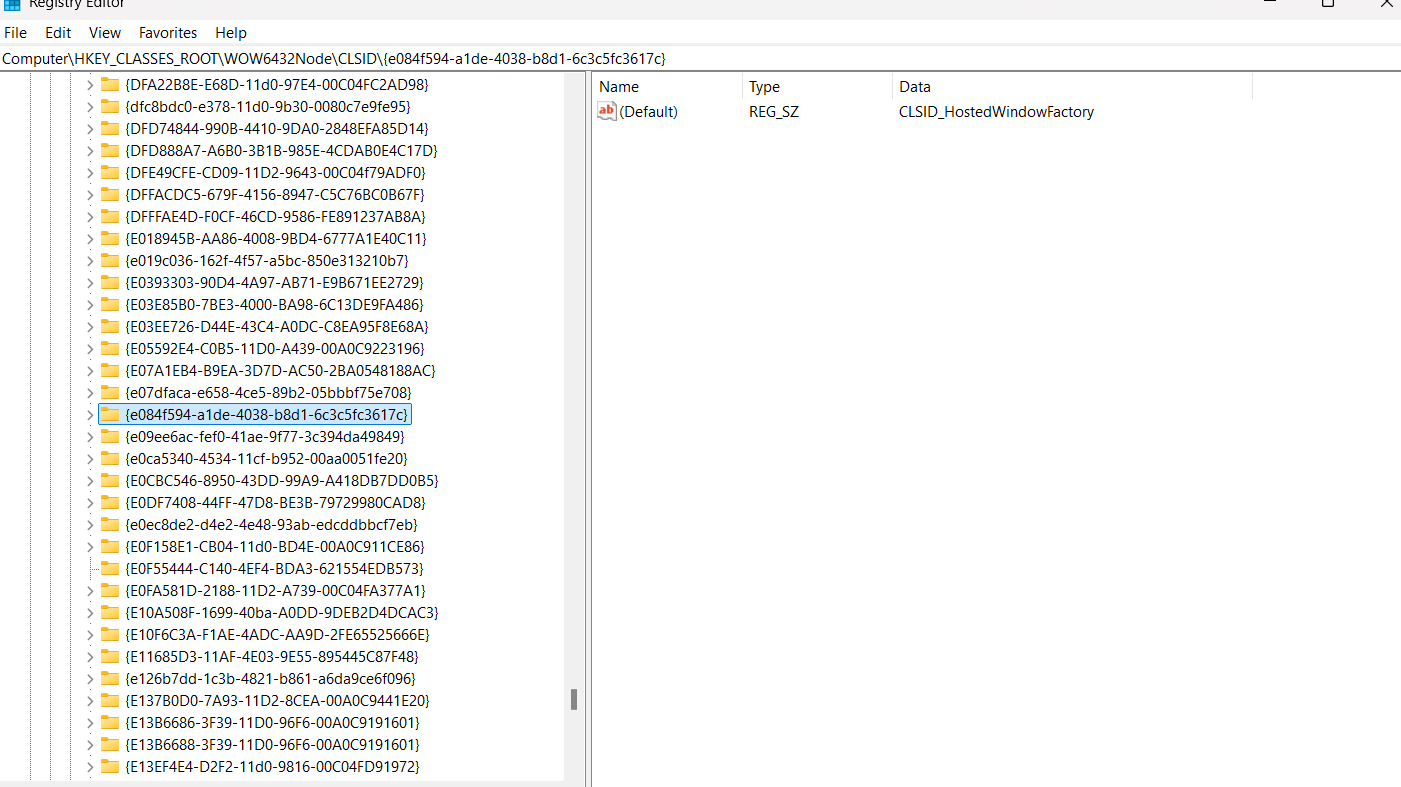This screenshot has width=1401, height=787.
Task: Select key {E13EF4E4-D2F2-11d0-9816-00C04FD91972}
Action: [272, 766]
